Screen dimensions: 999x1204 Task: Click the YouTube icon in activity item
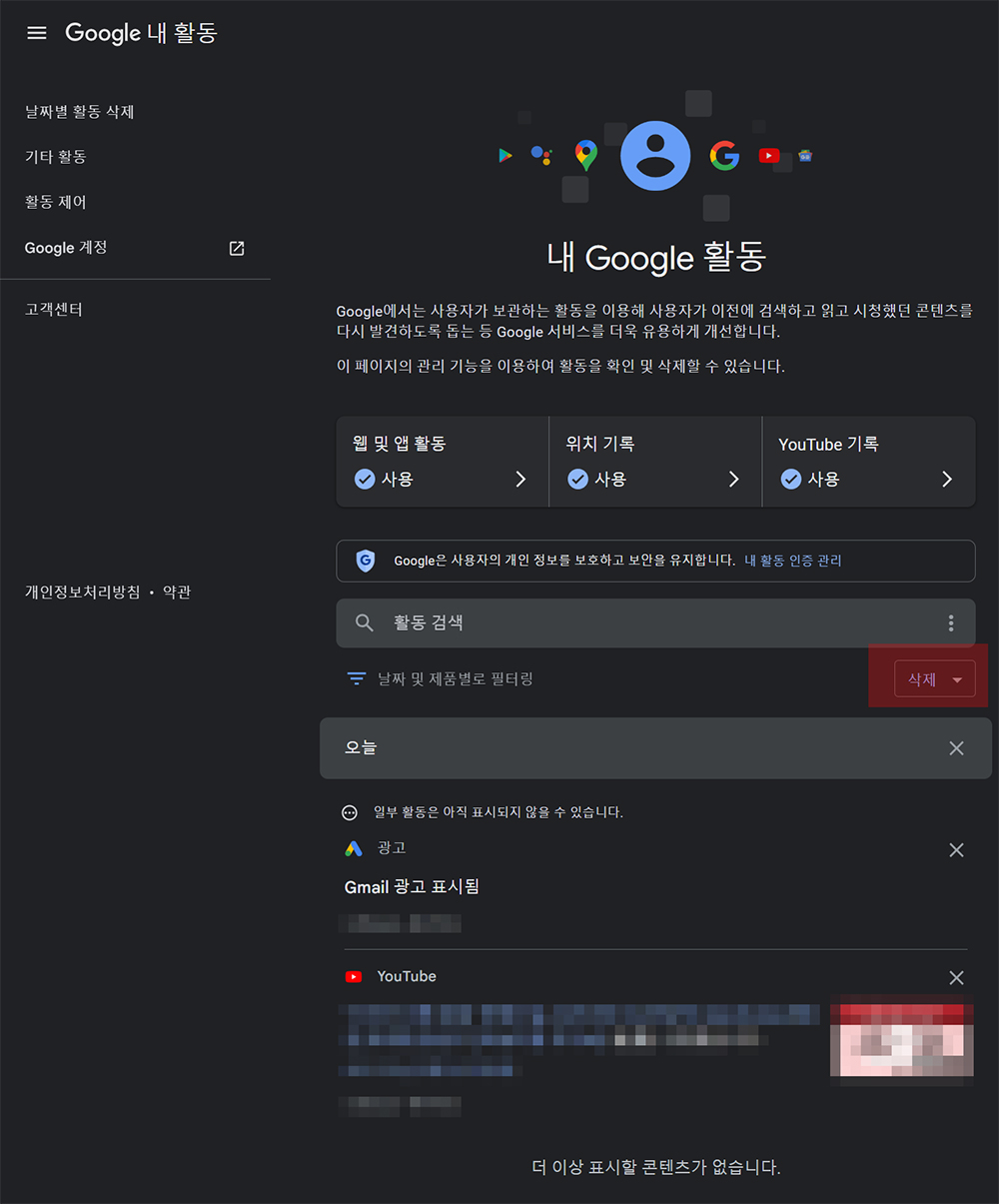[x=354, y=976]
